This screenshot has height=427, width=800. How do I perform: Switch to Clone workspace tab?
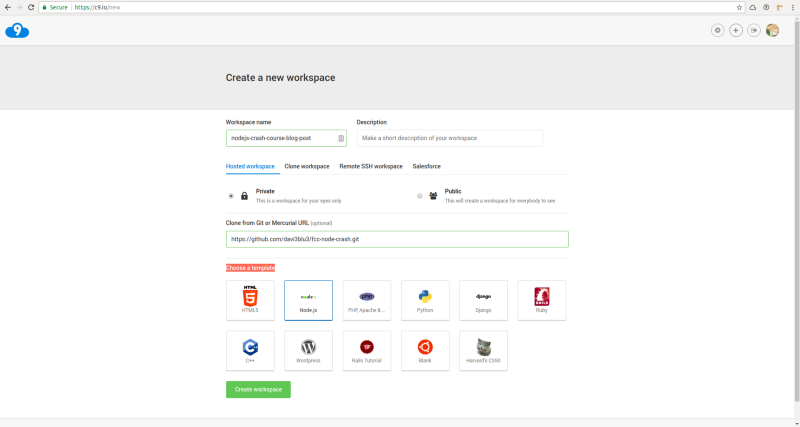[307, 166]
